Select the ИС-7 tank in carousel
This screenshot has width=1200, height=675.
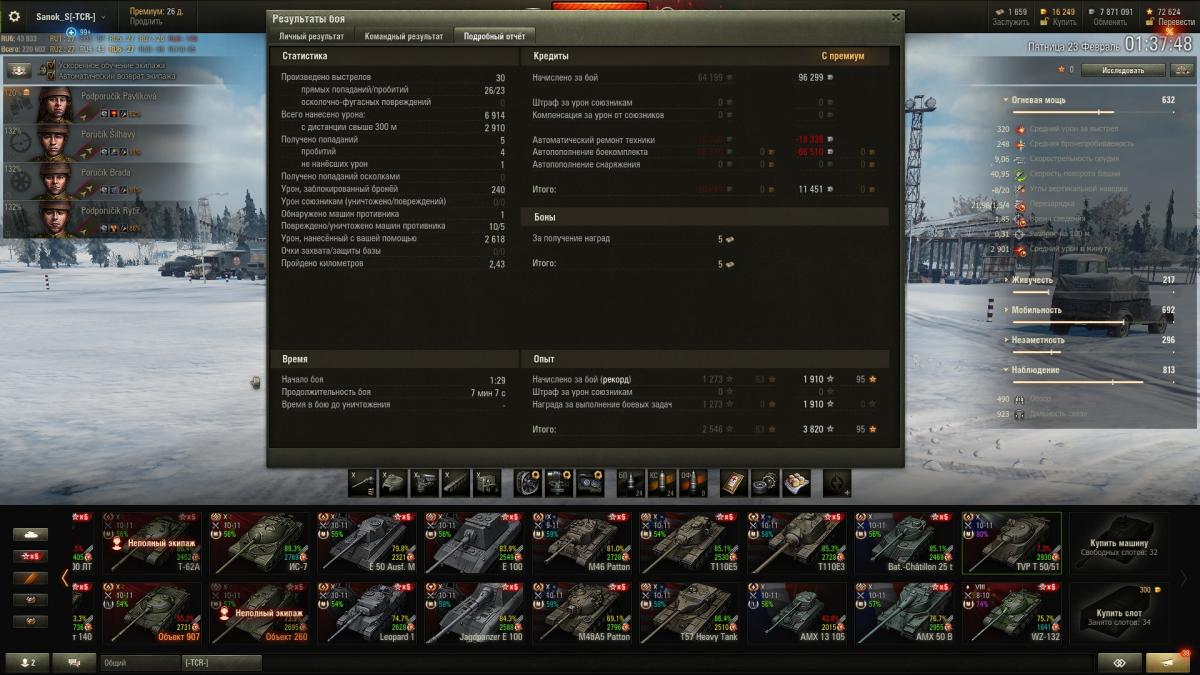[259, 542]
